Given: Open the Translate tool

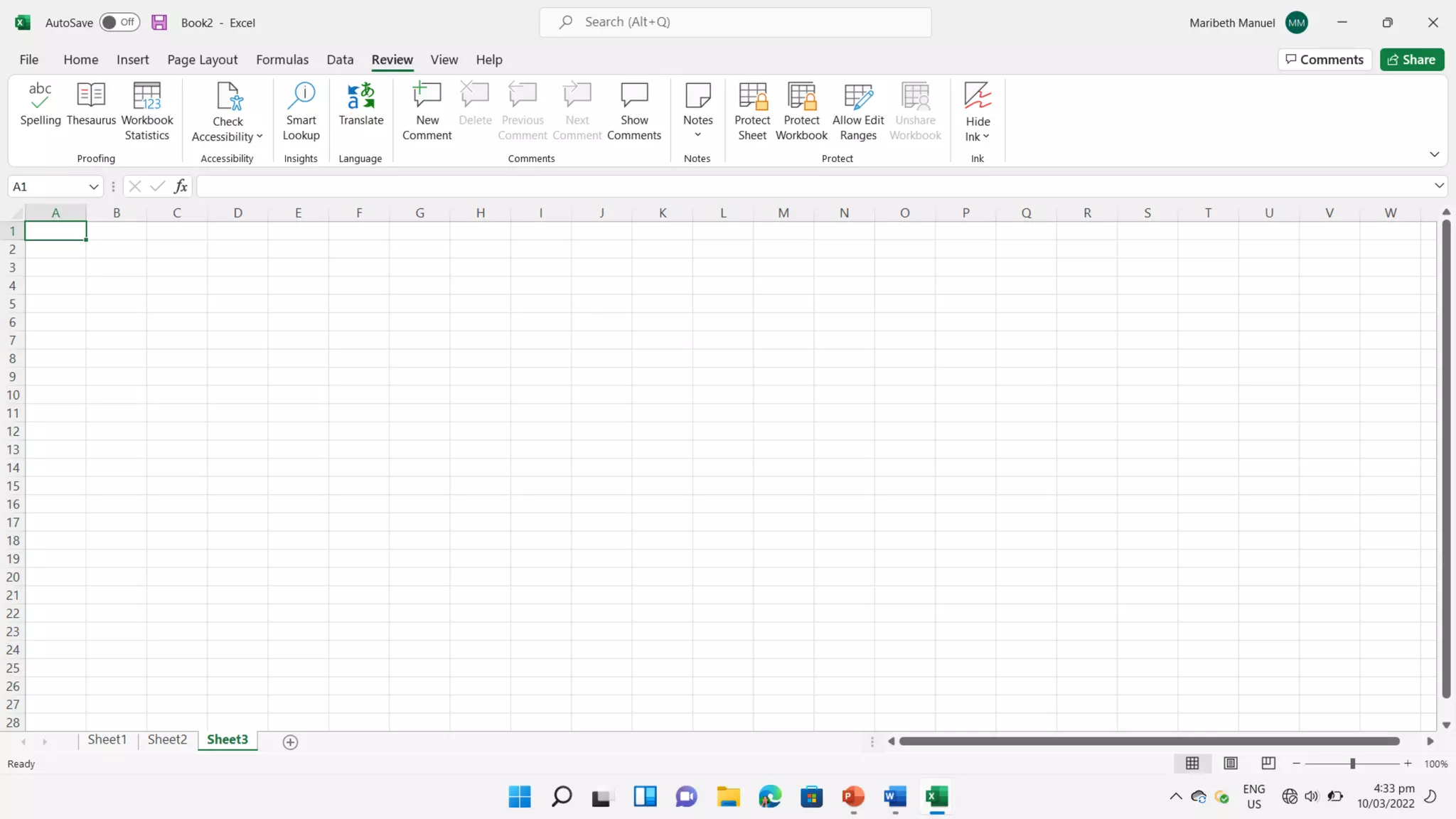Looking at the screenshot, I should [360, 105].
